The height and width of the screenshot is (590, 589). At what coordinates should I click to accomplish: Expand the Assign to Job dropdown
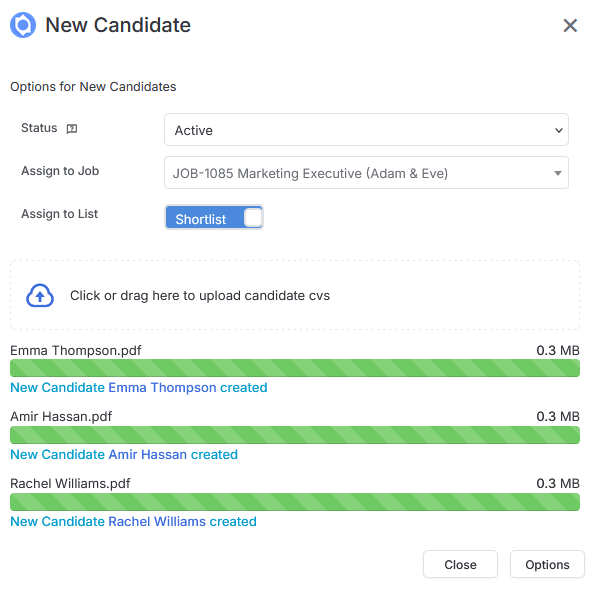pyautogui.click(x=366, y=173)
